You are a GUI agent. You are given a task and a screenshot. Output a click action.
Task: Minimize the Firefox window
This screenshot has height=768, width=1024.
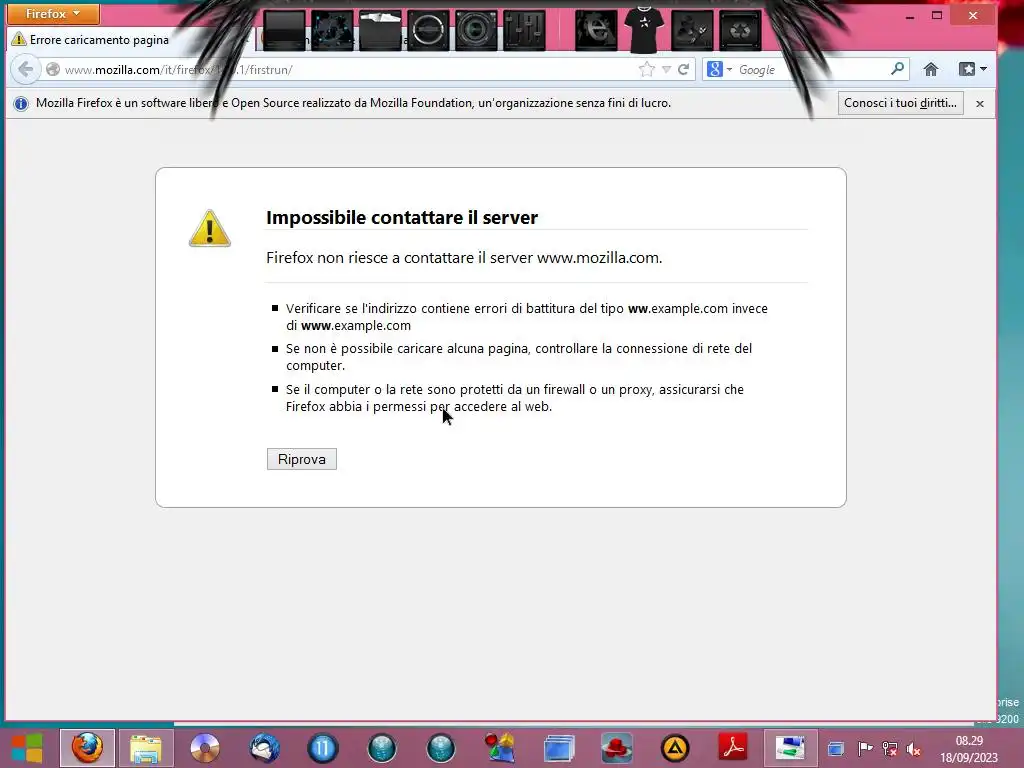pyautogui.click(x=909, y=15)
